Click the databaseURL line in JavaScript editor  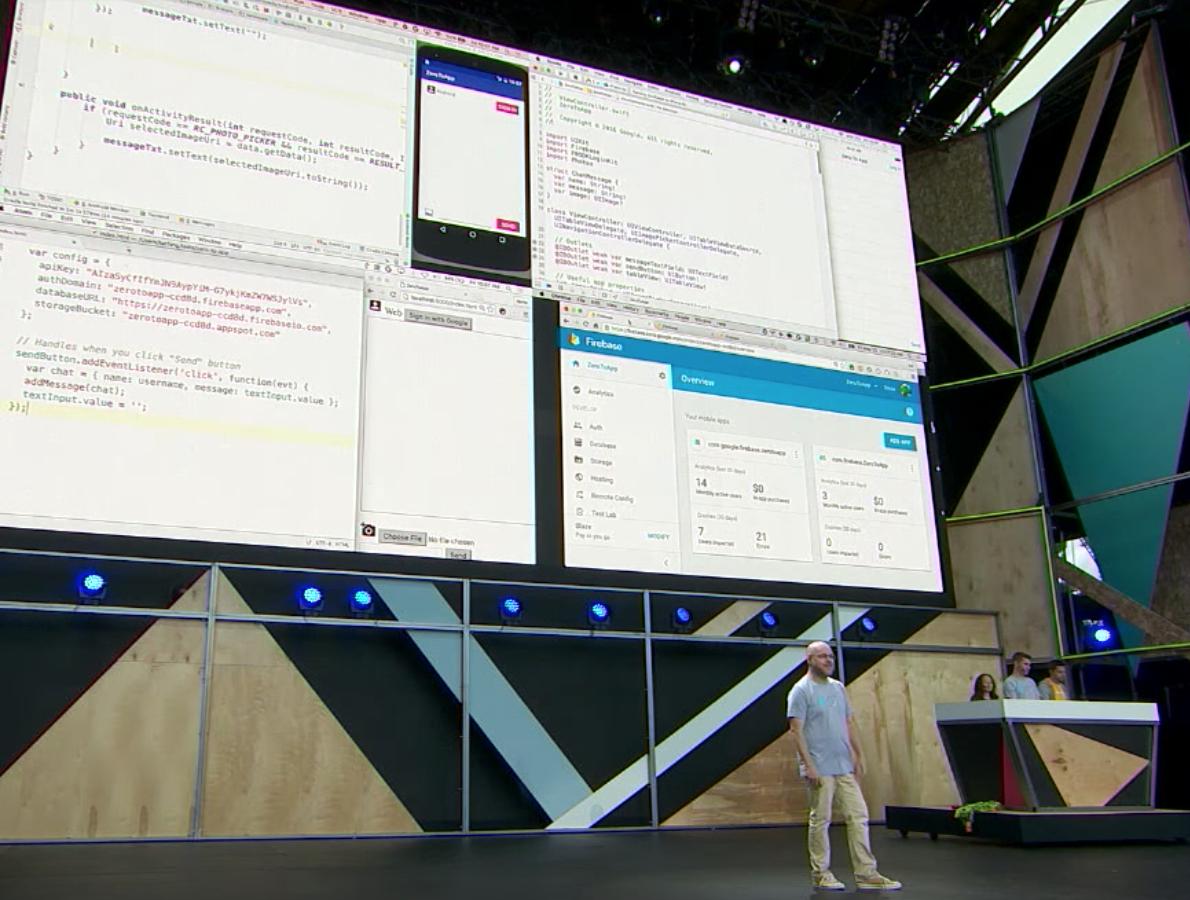pyautogui.click(x=184, y=310)
